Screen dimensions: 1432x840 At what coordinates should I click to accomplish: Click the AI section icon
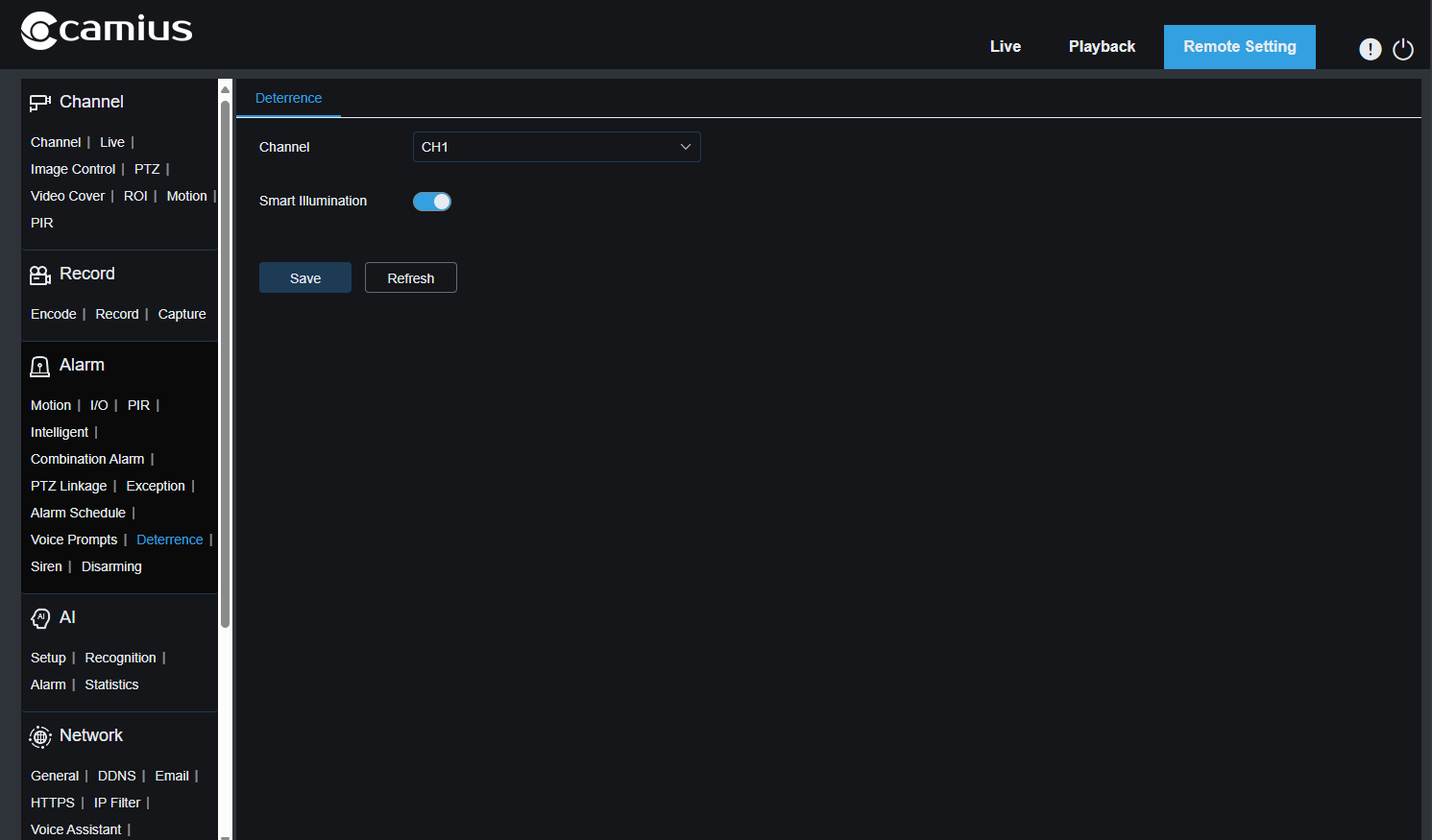pyautogui.click(x=39, y=617)
